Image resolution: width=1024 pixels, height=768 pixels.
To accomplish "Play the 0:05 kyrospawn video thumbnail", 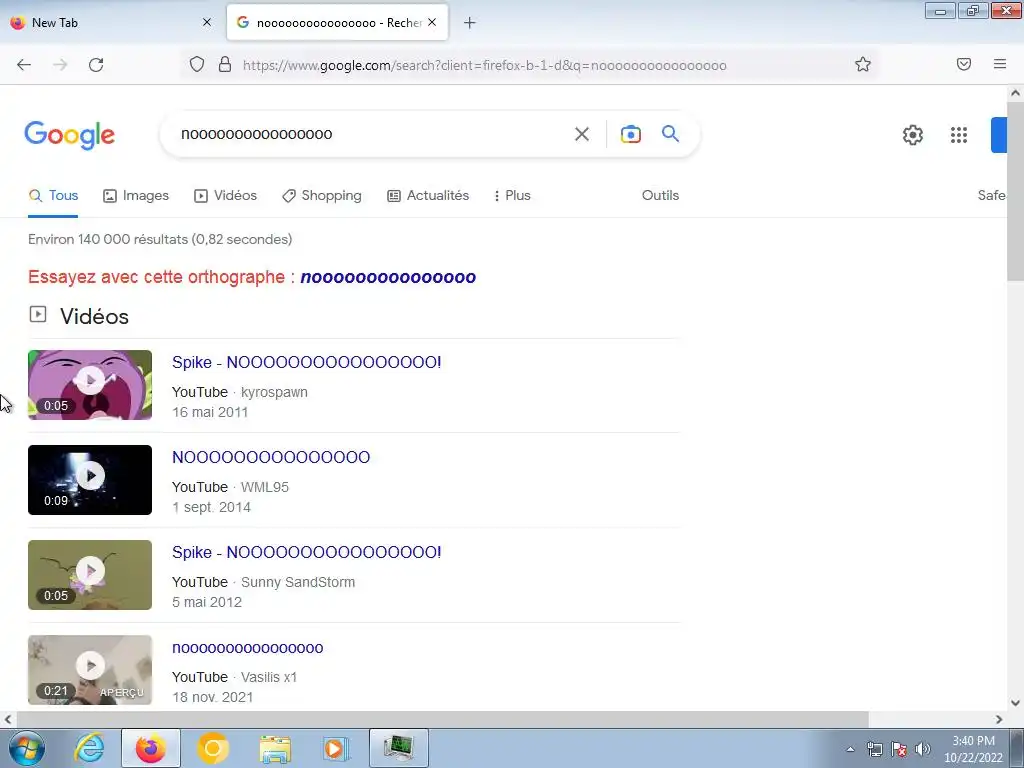I will tap(90, 385).
